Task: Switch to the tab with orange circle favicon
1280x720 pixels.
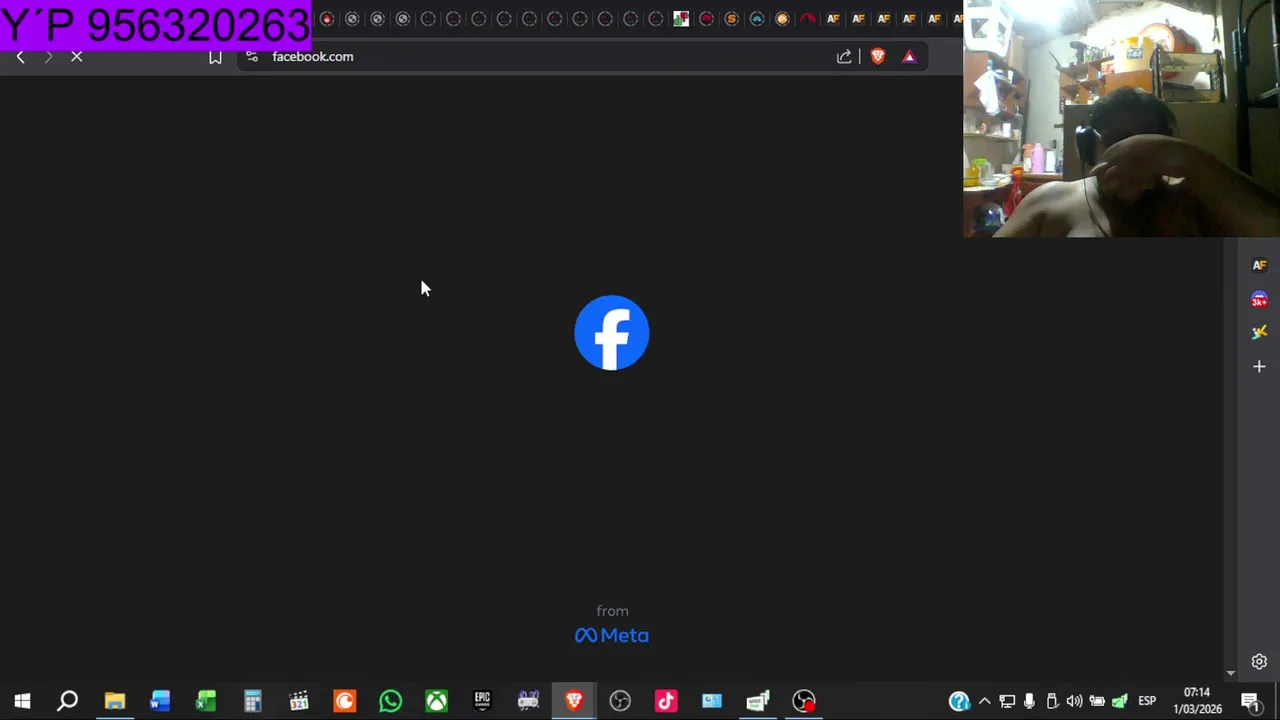Action: coord(782,19)
